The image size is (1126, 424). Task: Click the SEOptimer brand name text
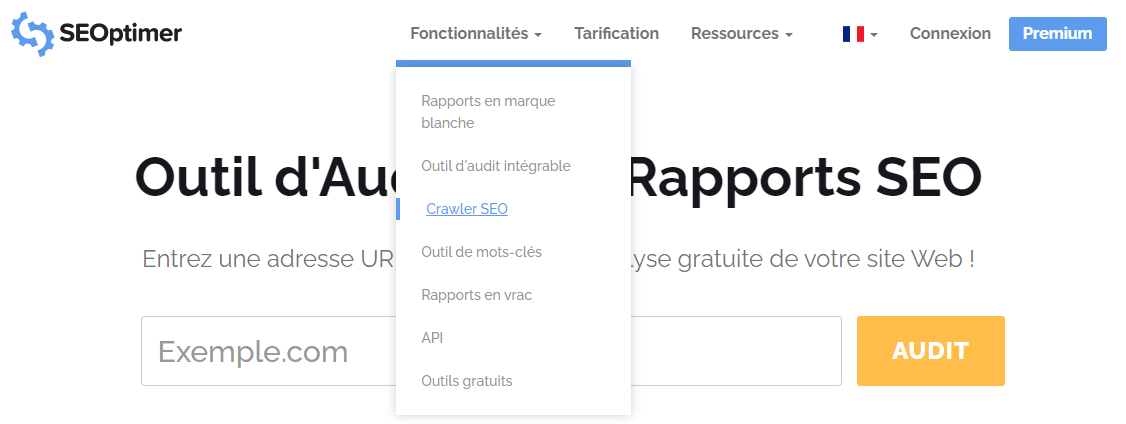click(121, 34)
